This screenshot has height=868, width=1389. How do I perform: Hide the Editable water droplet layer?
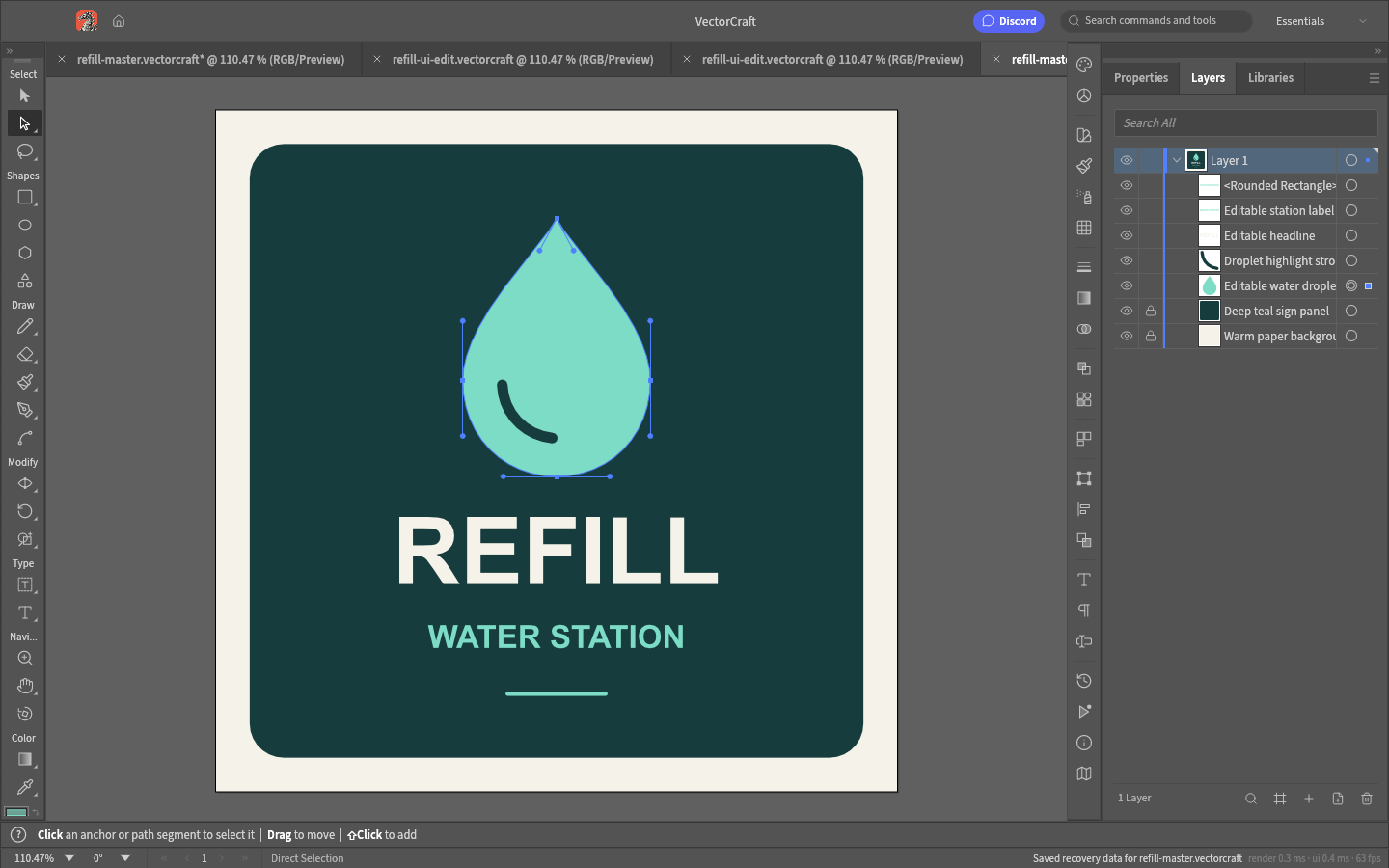(1127, 285)
